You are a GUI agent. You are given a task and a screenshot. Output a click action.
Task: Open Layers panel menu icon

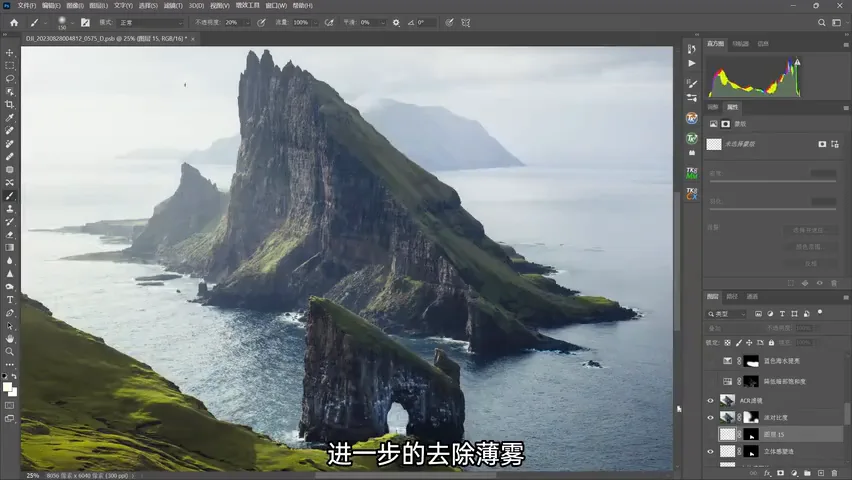pyautogui.click(x=845, y=297)
